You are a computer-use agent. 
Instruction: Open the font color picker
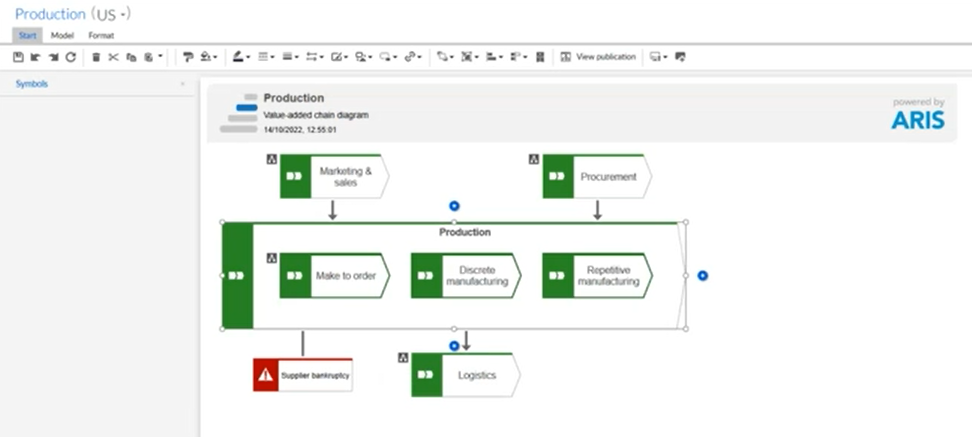(x=243, y=57)
